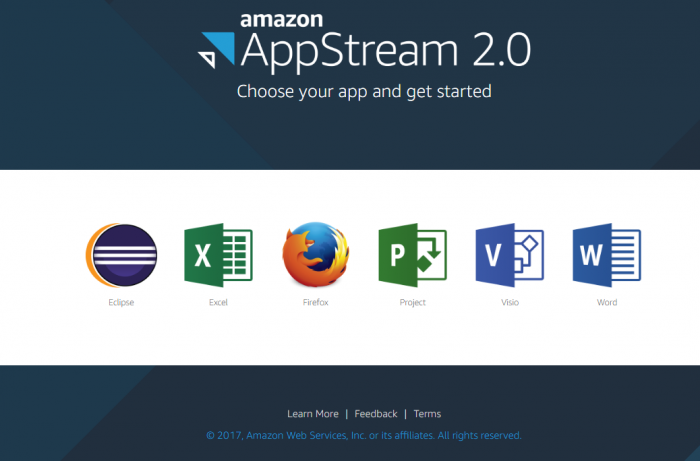This screenshot has height=461, width=700.
Task: Open the Excel application icon
Action: pyautogui.click(x=218, y=255)
